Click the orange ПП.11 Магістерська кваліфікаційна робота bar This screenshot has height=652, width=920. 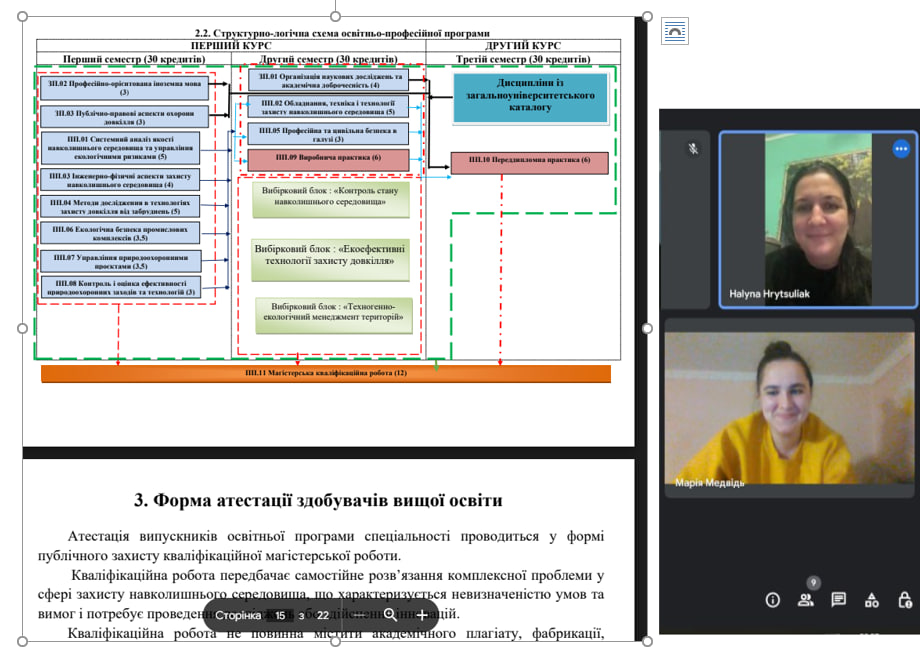[x=326, y=373]
